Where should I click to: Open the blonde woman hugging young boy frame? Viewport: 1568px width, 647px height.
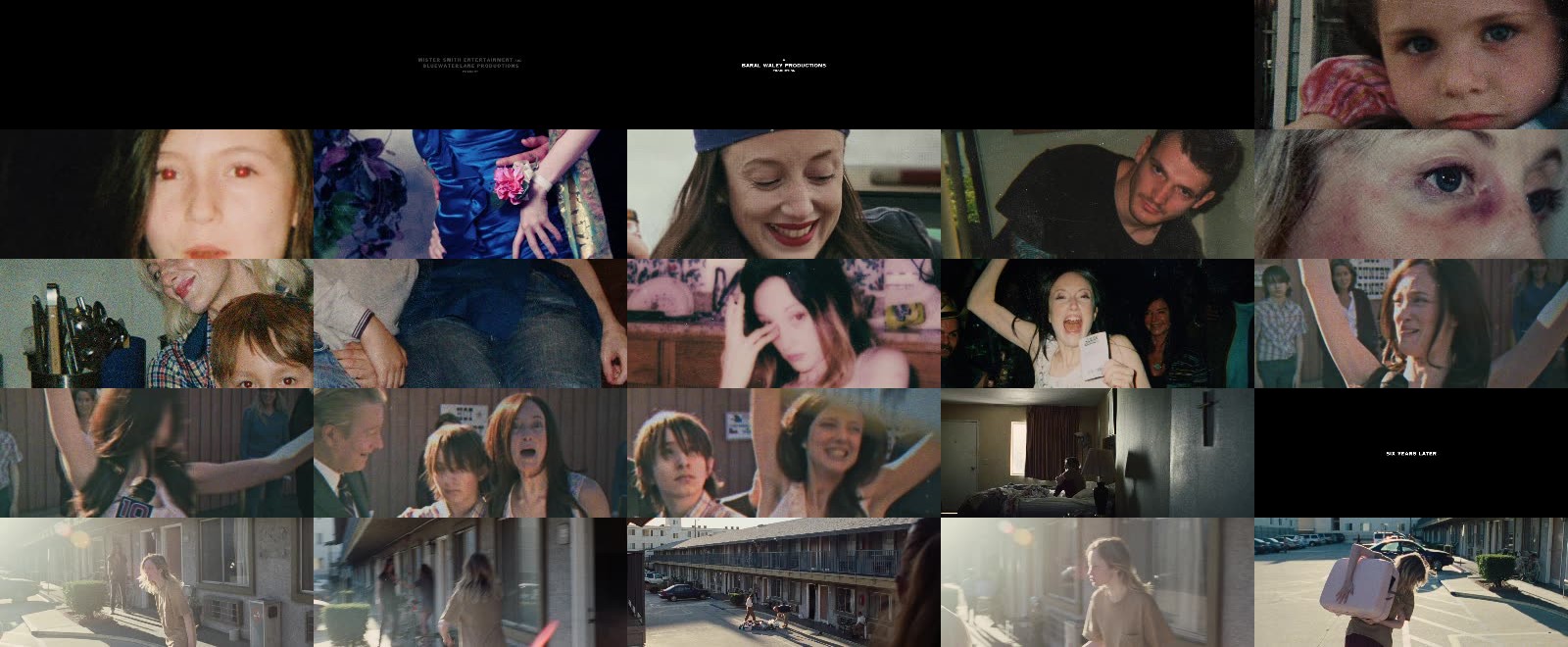[157, 323]
